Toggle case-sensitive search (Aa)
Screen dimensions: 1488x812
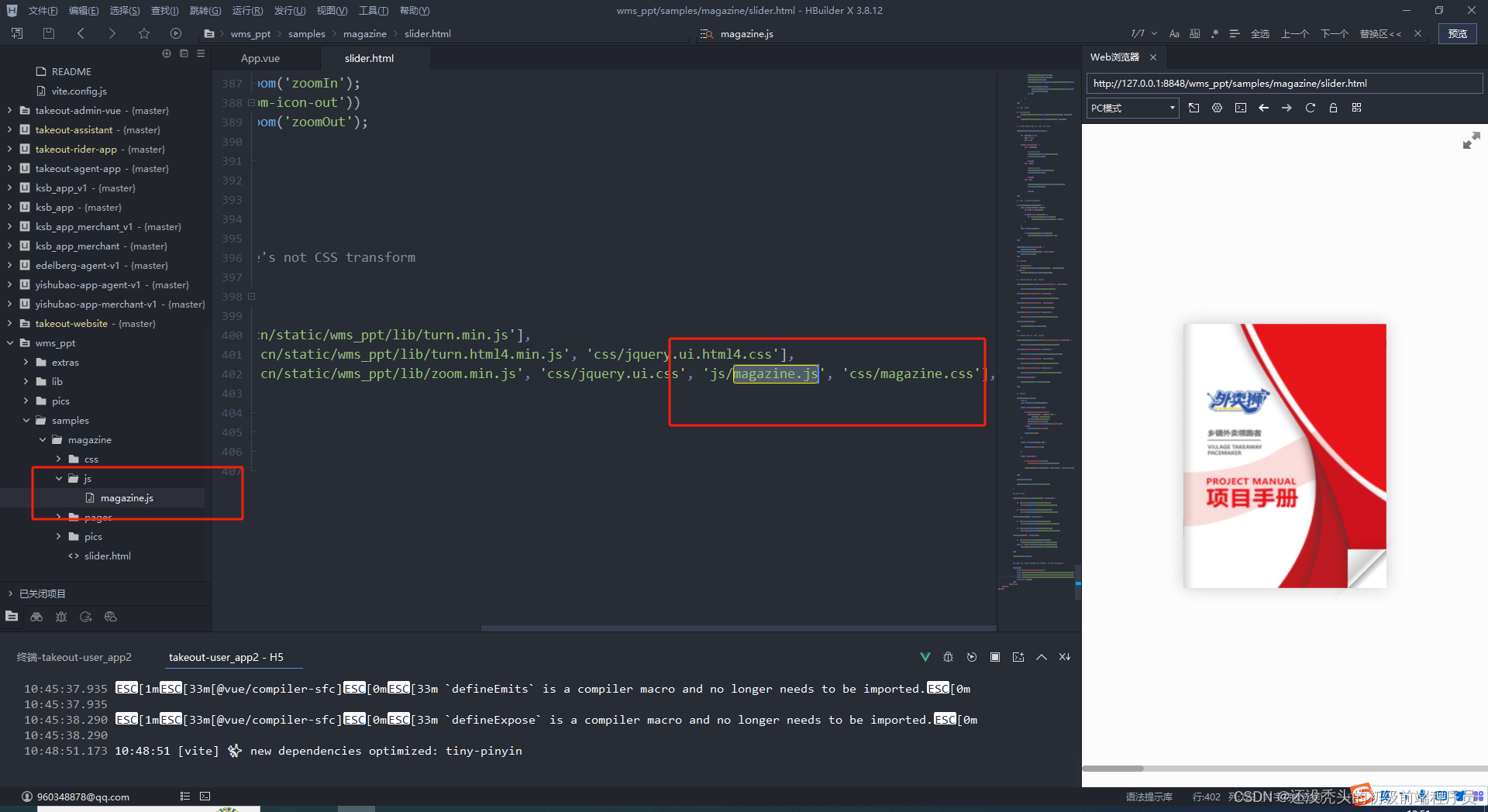tap(1174, 33)
